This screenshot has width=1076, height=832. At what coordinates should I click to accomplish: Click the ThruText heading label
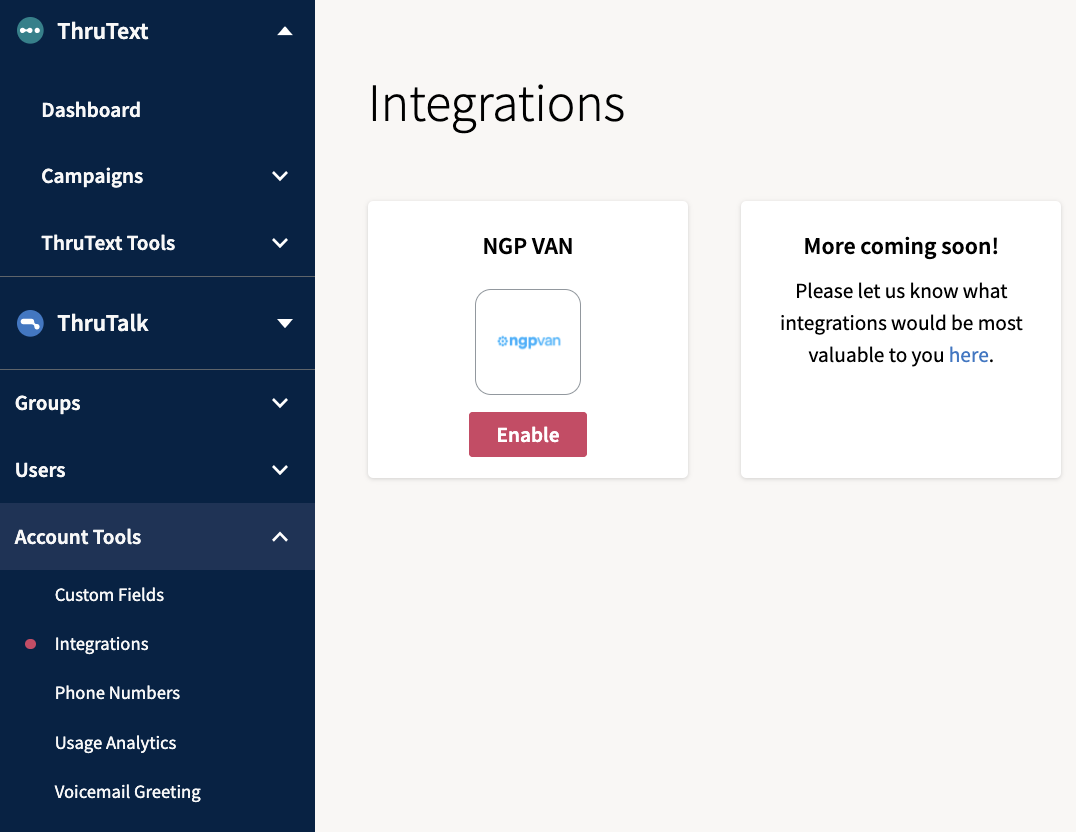pyautogui.click(x=103, y=31)
